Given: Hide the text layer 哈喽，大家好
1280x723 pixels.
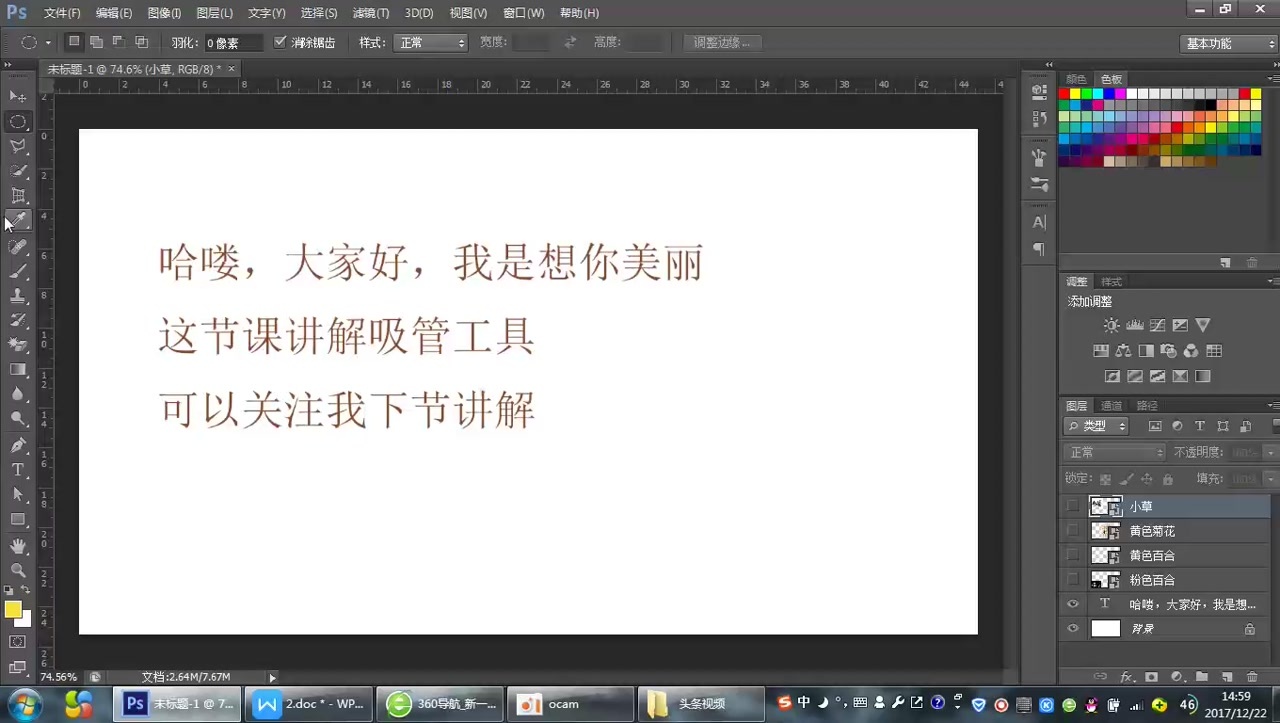Looking at the screenshot, I should (x=1073, y=604).
